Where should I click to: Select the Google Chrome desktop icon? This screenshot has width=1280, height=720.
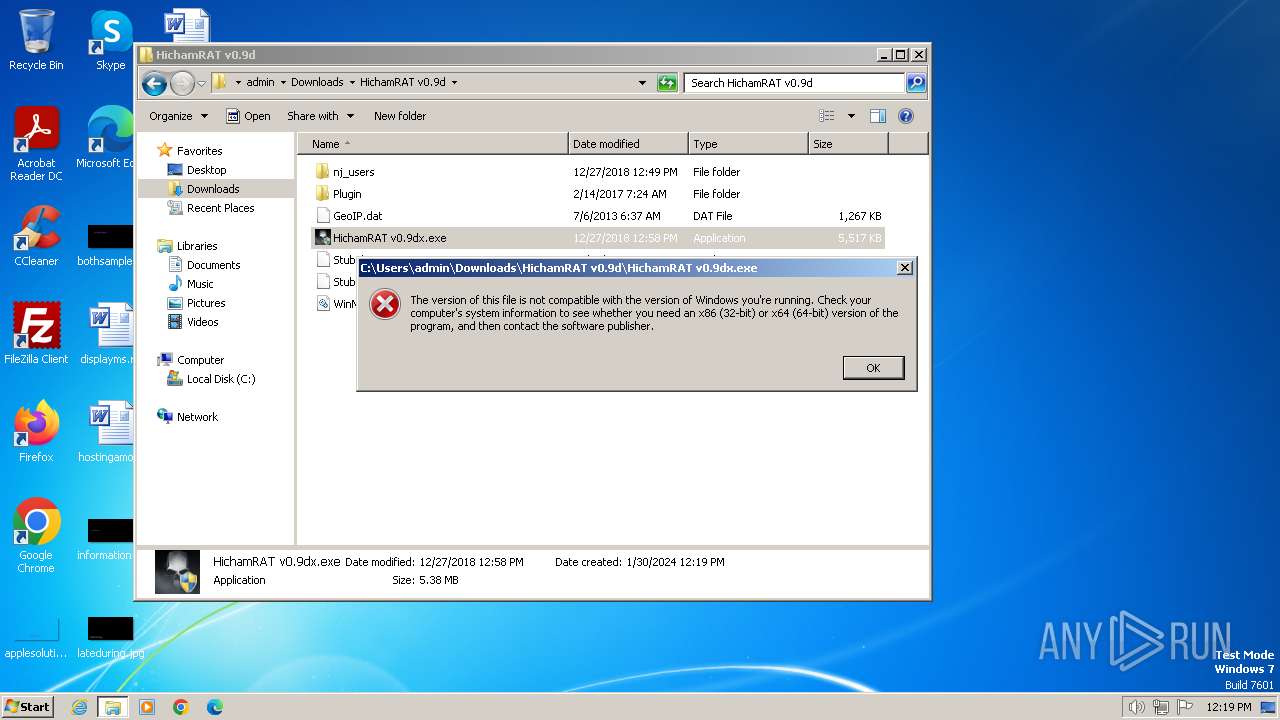(x=36, y=536)
